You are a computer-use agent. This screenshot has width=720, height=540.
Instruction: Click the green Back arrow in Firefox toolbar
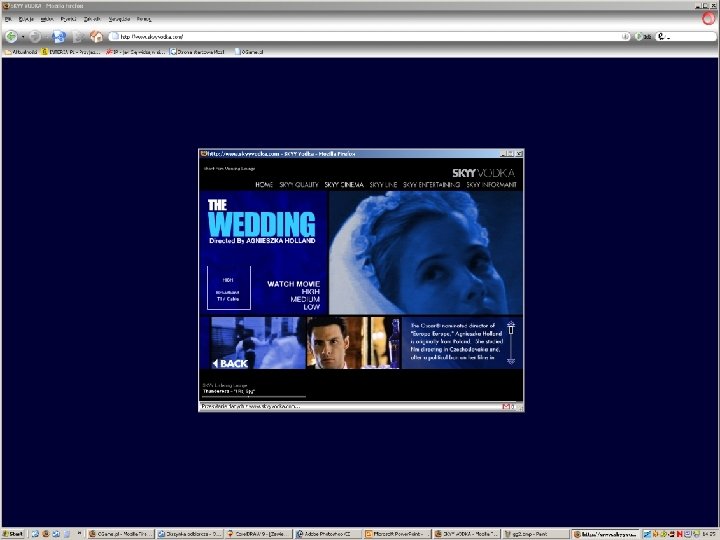tap(11, 36)
